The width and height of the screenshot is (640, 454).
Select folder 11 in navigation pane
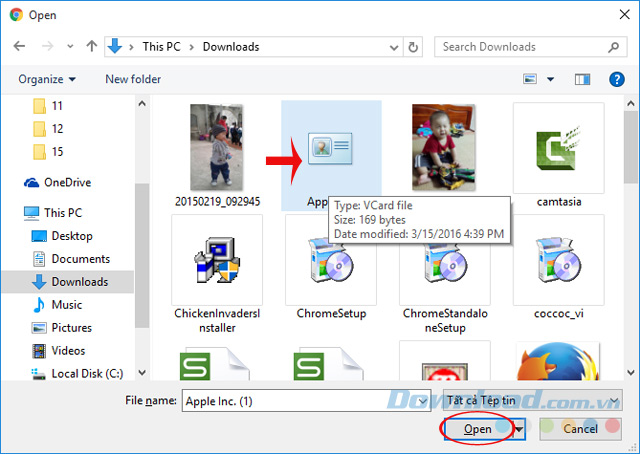pos(48,106)
